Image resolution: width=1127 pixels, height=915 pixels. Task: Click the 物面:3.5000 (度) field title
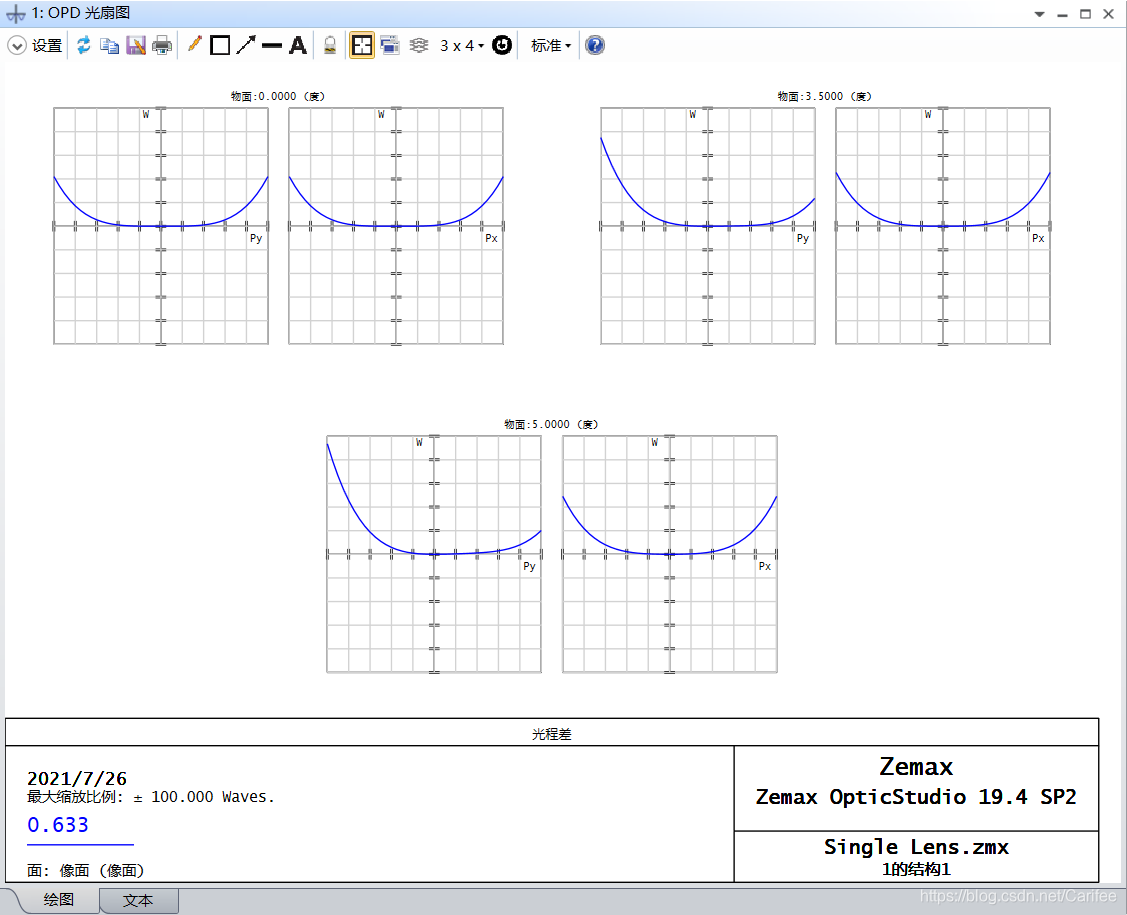824,96
